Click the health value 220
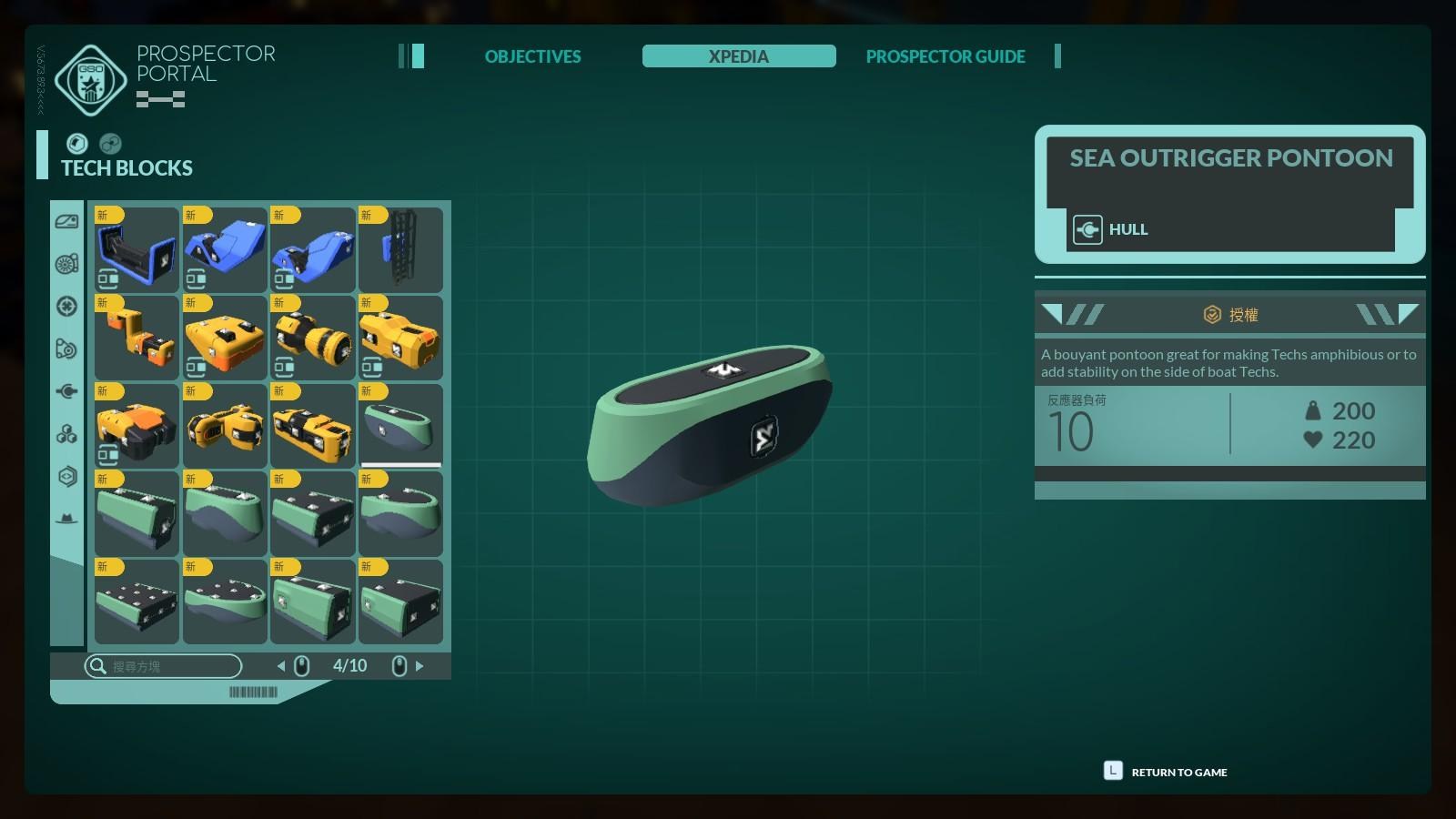The width and height of the screenshot is (1456, 819). [x=1353, y=440]
